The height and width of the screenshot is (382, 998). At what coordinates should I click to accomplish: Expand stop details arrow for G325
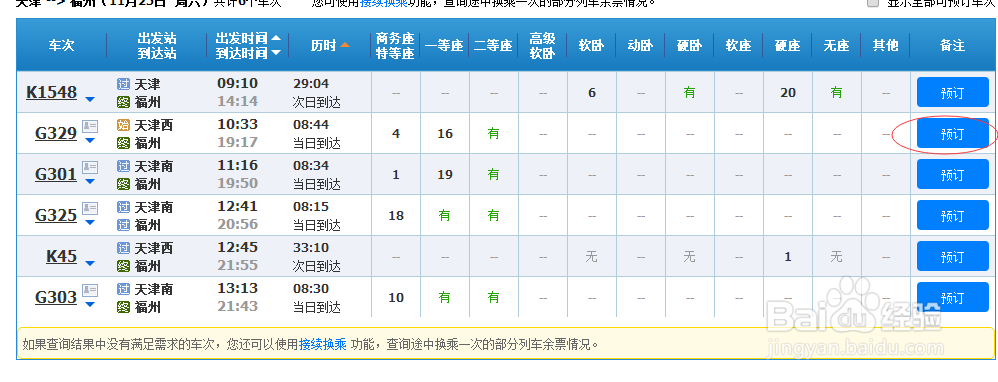(x=90, y=222)
